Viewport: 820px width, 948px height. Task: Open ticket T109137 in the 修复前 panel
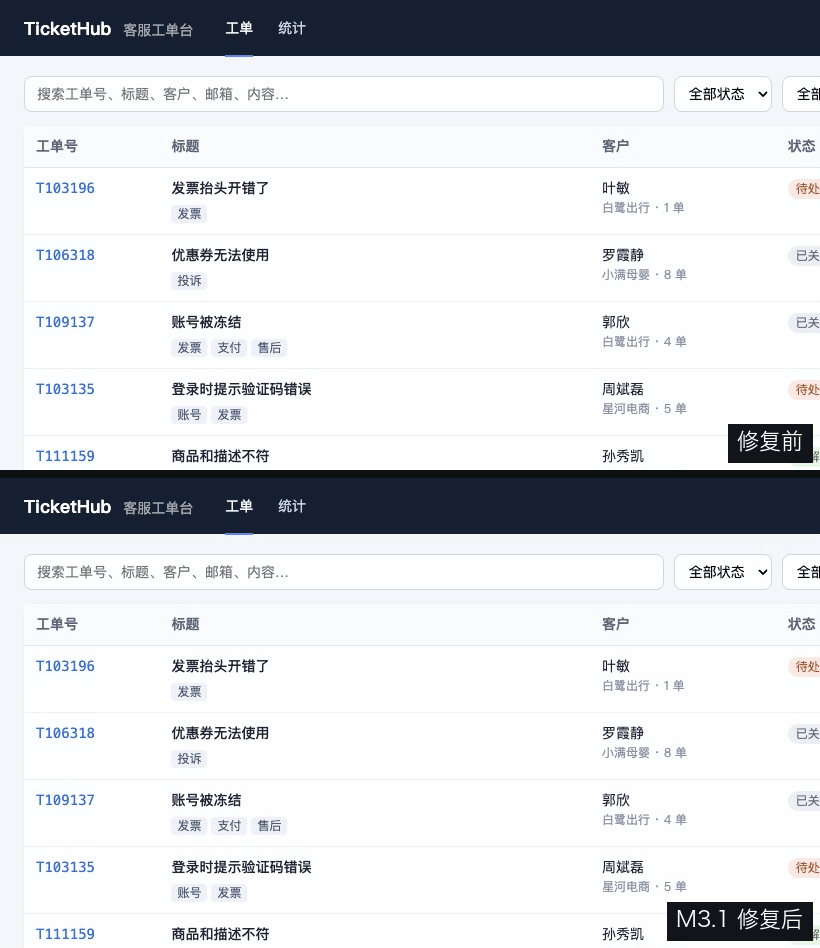point(65,322)
